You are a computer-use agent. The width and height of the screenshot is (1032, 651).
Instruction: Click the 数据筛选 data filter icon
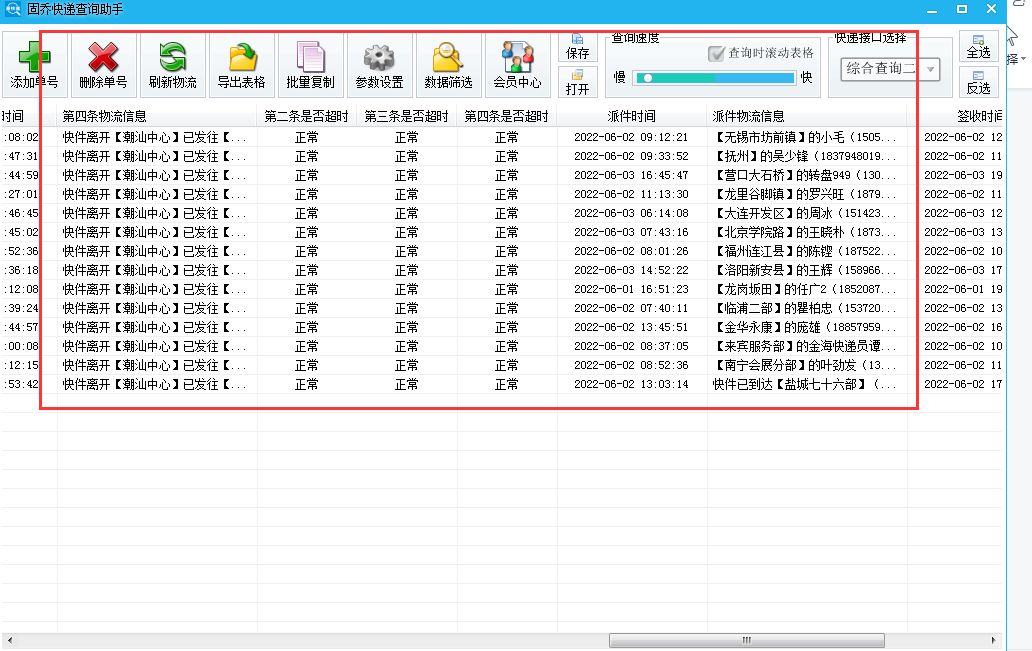coord(447,63)
